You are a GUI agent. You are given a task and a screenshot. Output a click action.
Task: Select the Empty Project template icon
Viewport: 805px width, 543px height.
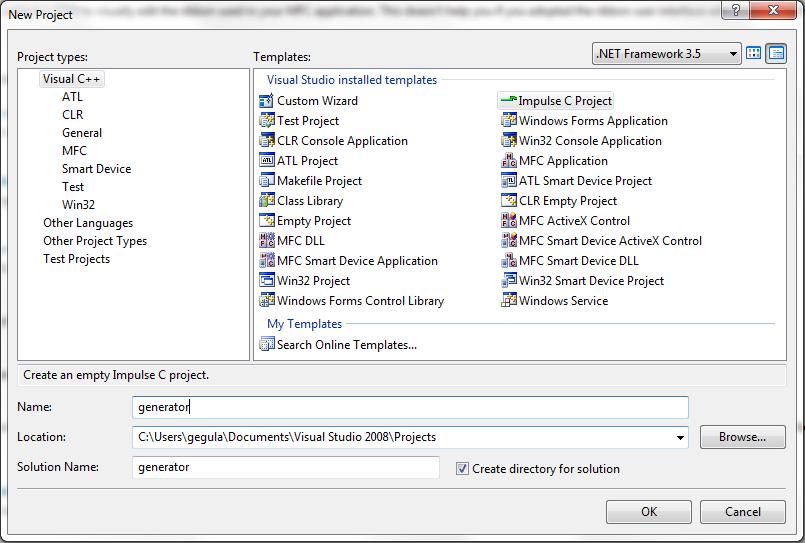(266, 221)
